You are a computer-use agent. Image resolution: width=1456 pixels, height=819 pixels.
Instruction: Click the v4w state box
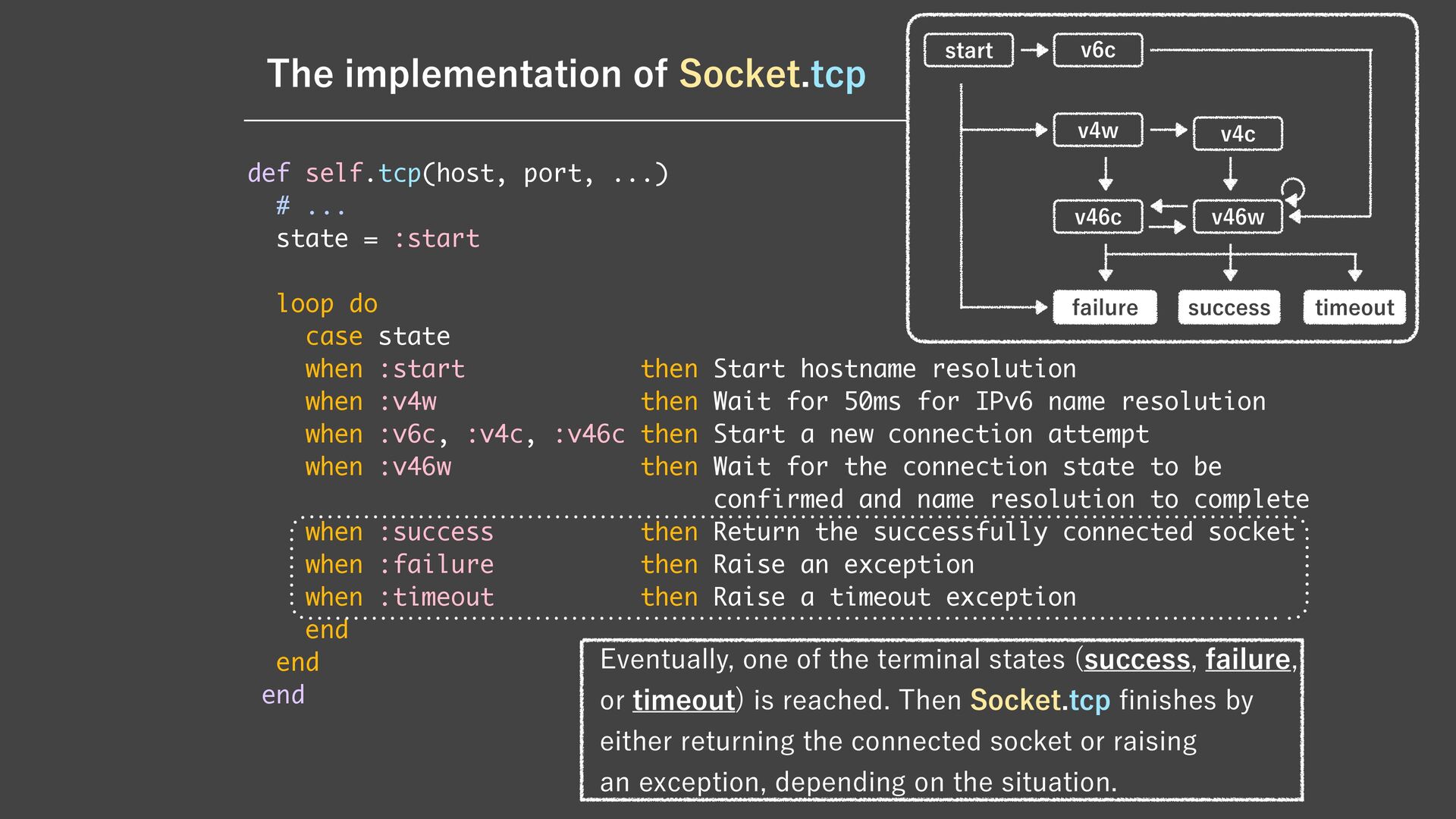point(1097,130)
